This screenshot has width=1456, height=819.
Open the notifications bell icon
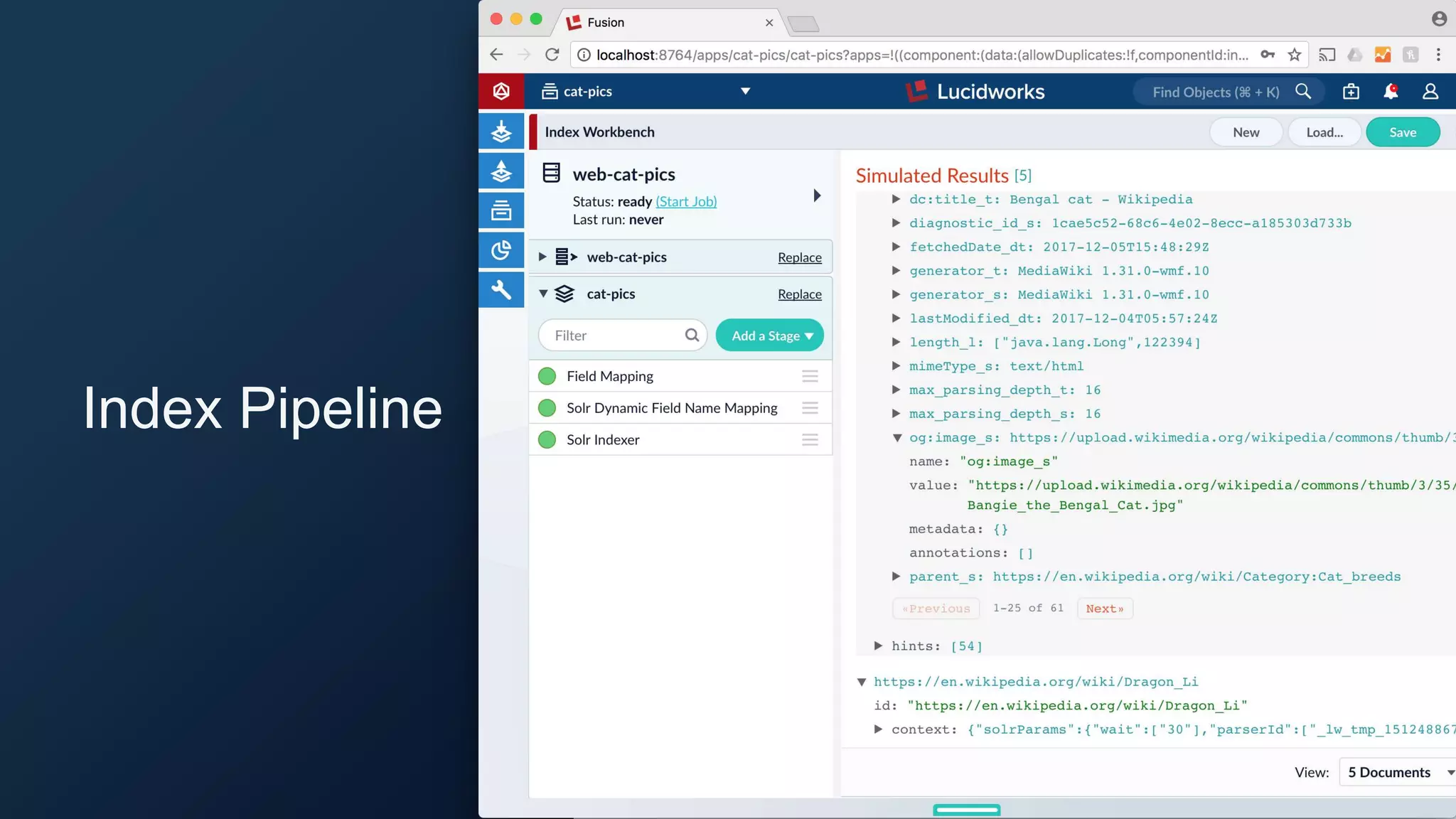coord(1391,92)
